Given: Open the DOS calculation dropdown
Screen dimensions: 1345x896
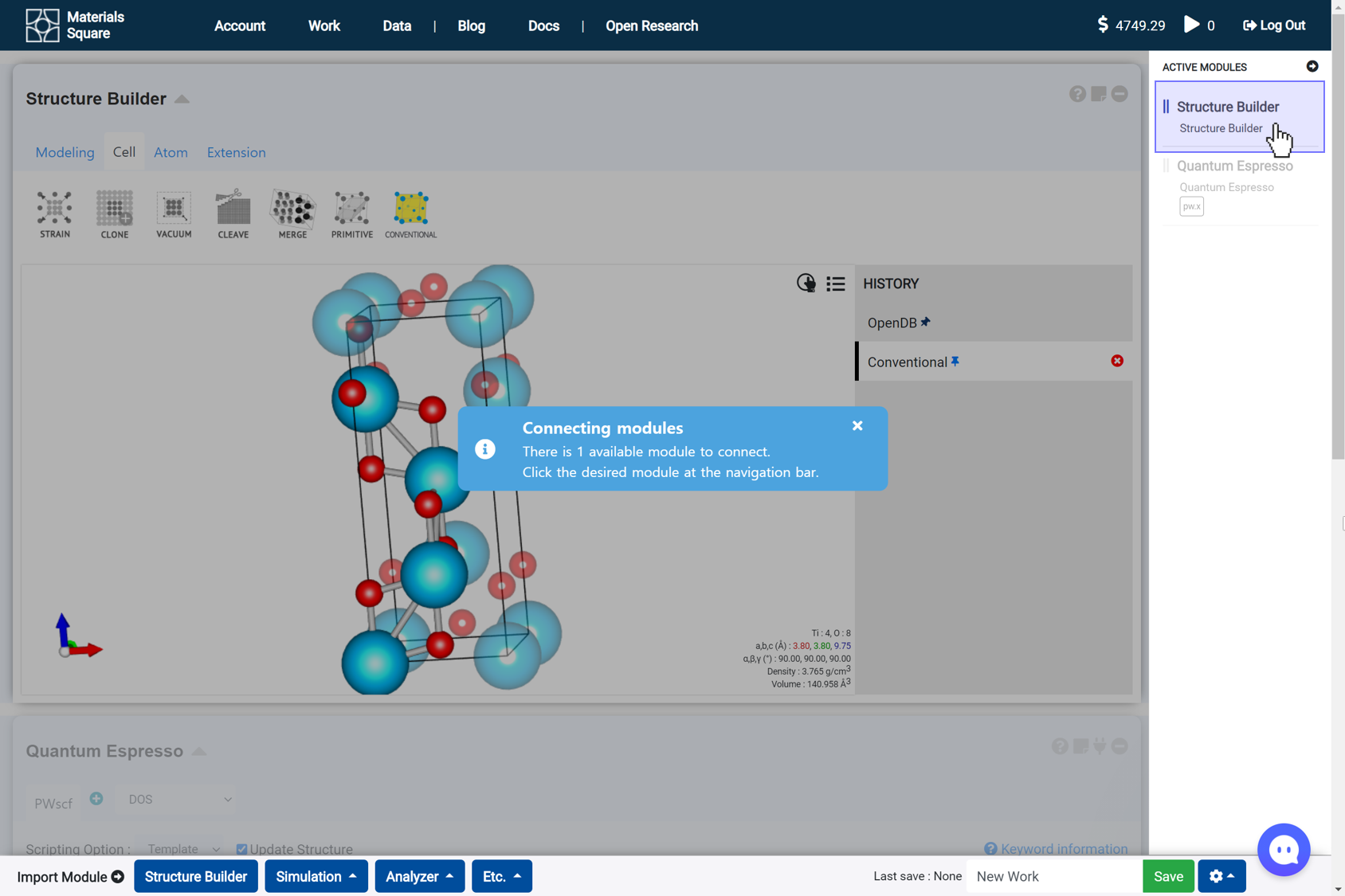Looking at the screenshot, I should [179, 799].
